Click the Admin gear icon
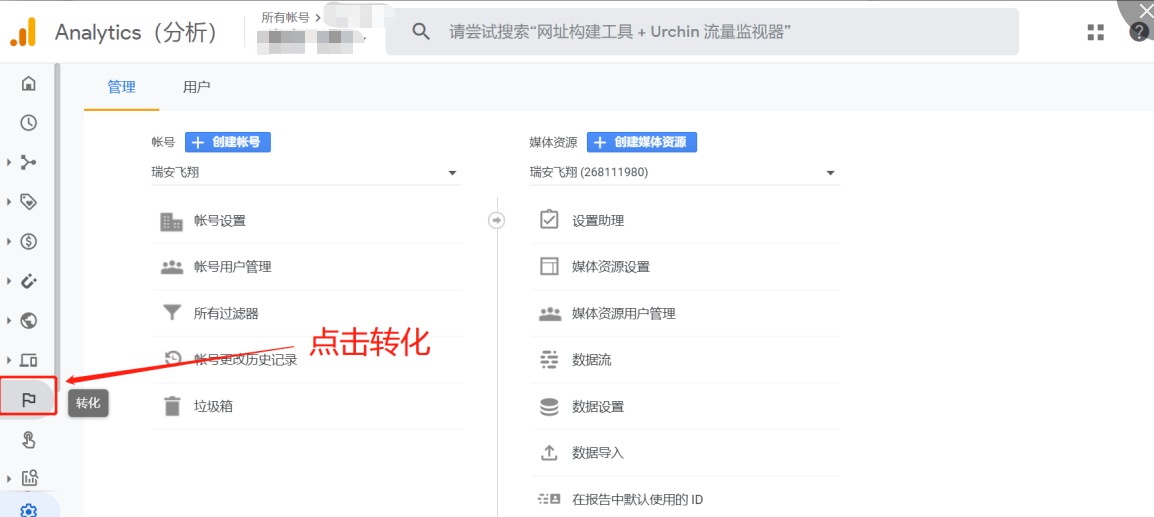Viewport: 1154px width, 517px height. click(x=29, y=510)
